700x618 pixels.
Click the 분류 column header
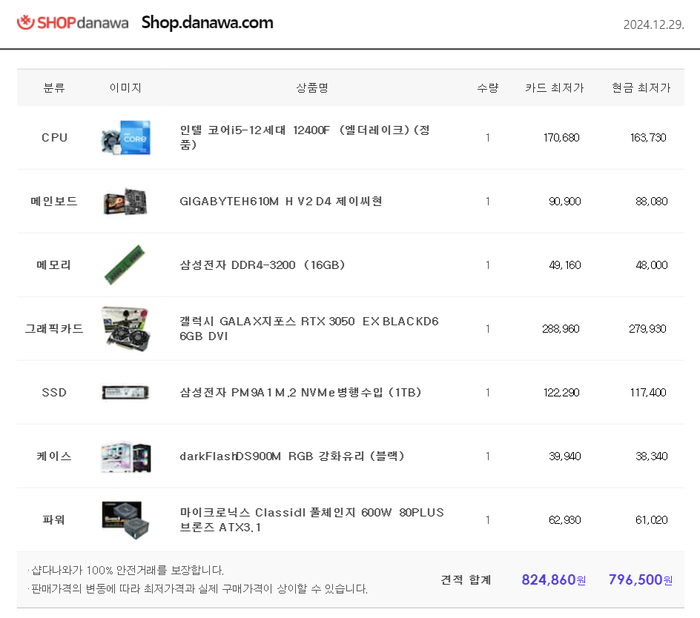(54, 88)
